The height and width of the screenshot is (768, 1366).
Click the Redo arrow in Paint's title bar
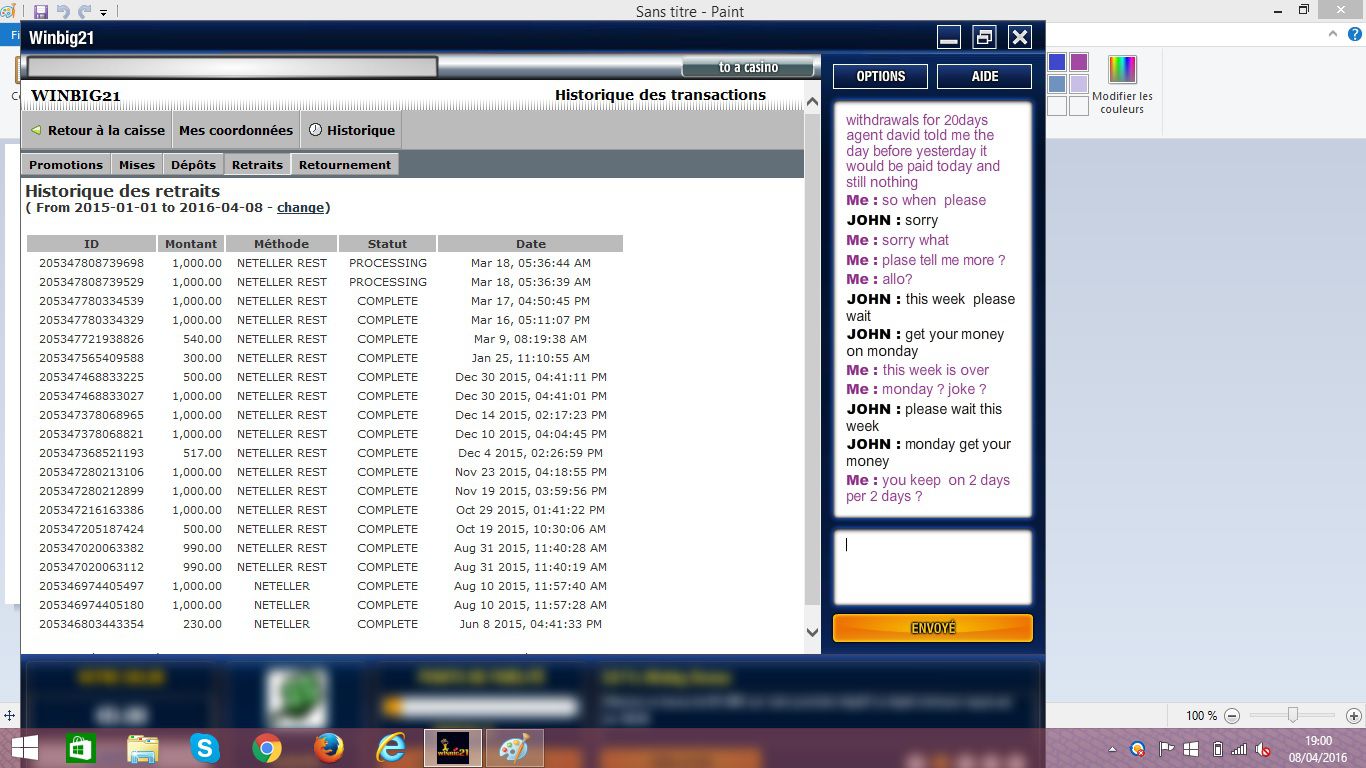pyautogui.click(x=84, y=12)
